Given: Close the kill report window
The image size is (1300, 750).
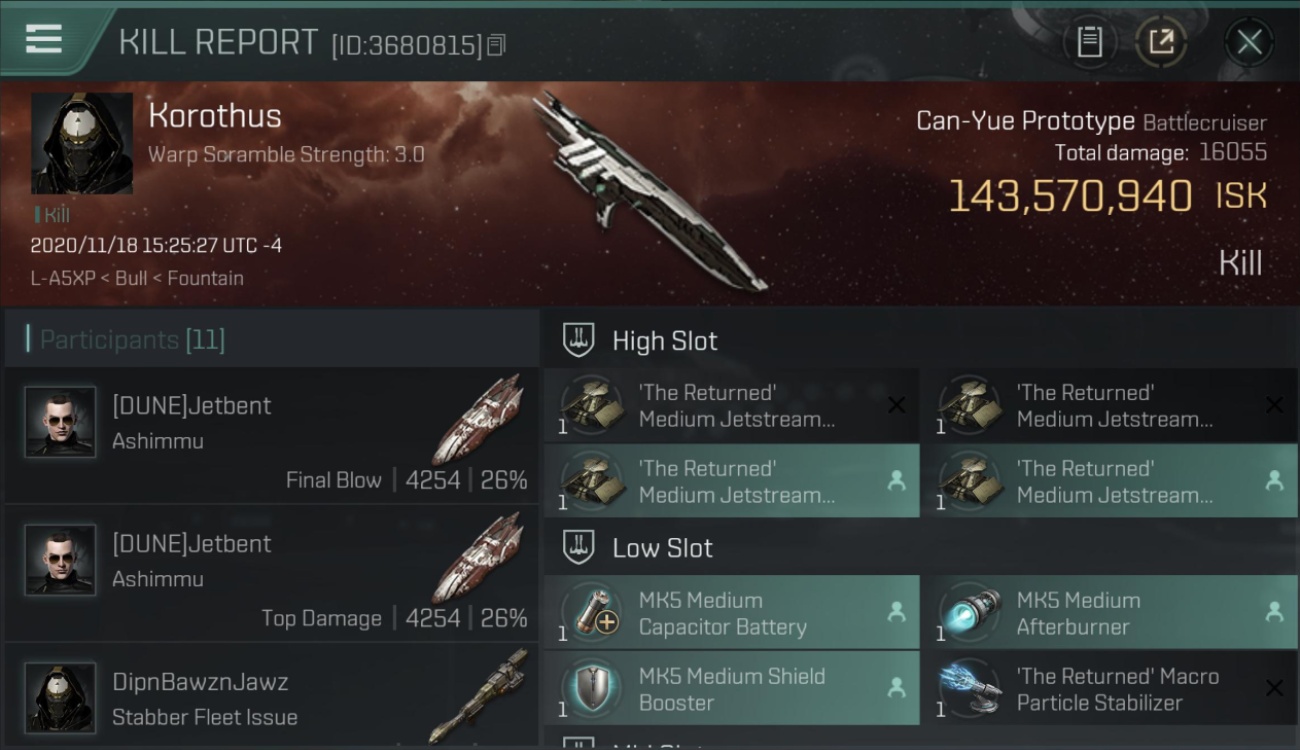Looking at the screenshot, I should 1249,42.
